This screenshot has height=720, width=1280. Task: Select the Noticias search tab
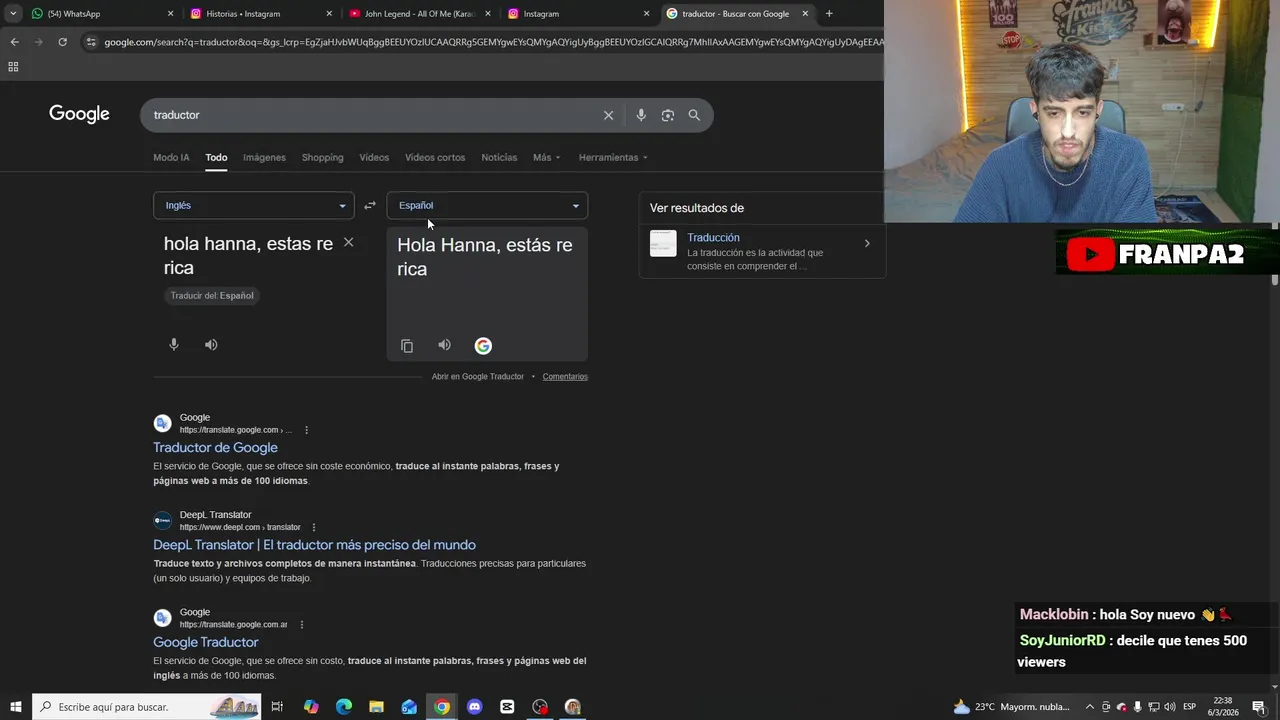tap(499, 157)
